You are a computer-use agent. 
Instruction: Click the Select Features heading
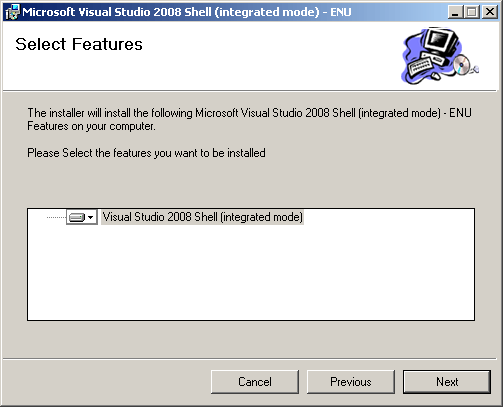coord(79,44)
